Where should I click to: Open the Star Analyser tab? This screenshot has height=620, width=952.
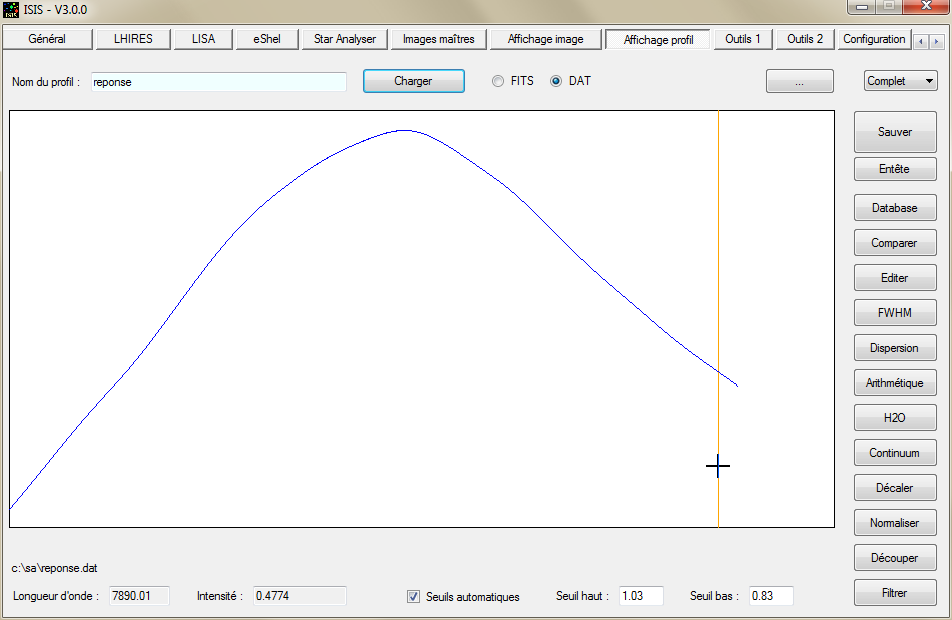click(344, 39)
